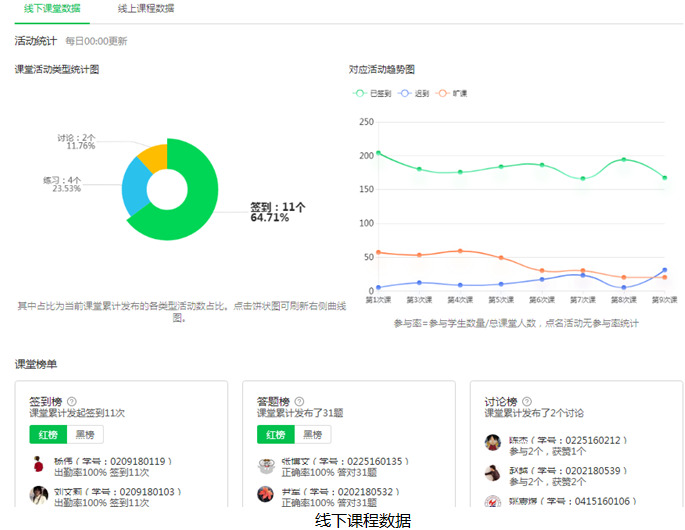
Task: Click help icon next to 签到榜
Action: point(72,400)
